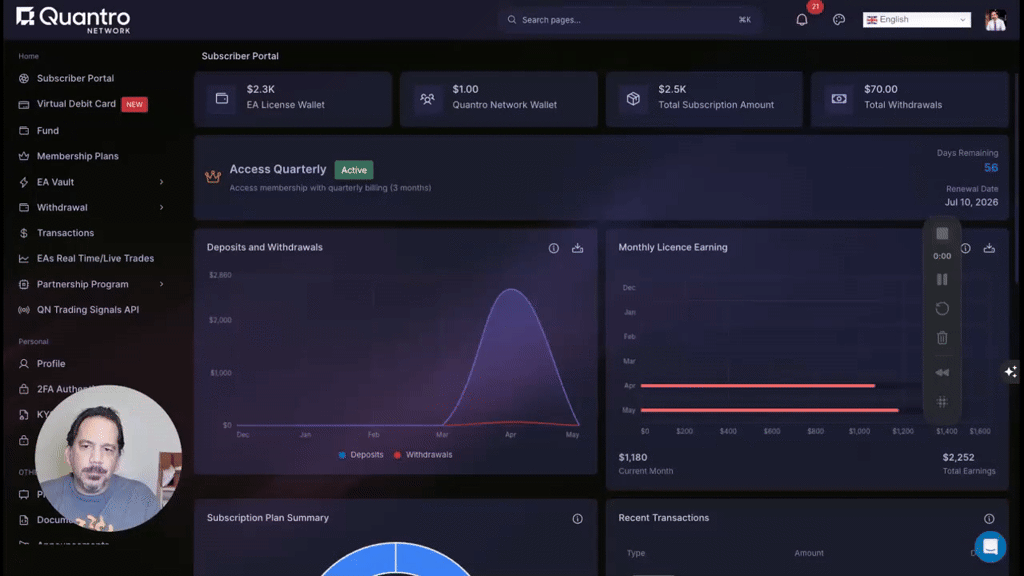Download the Deposits and Withdrawals chart
1024x576 pixels.
click(577, 248)
